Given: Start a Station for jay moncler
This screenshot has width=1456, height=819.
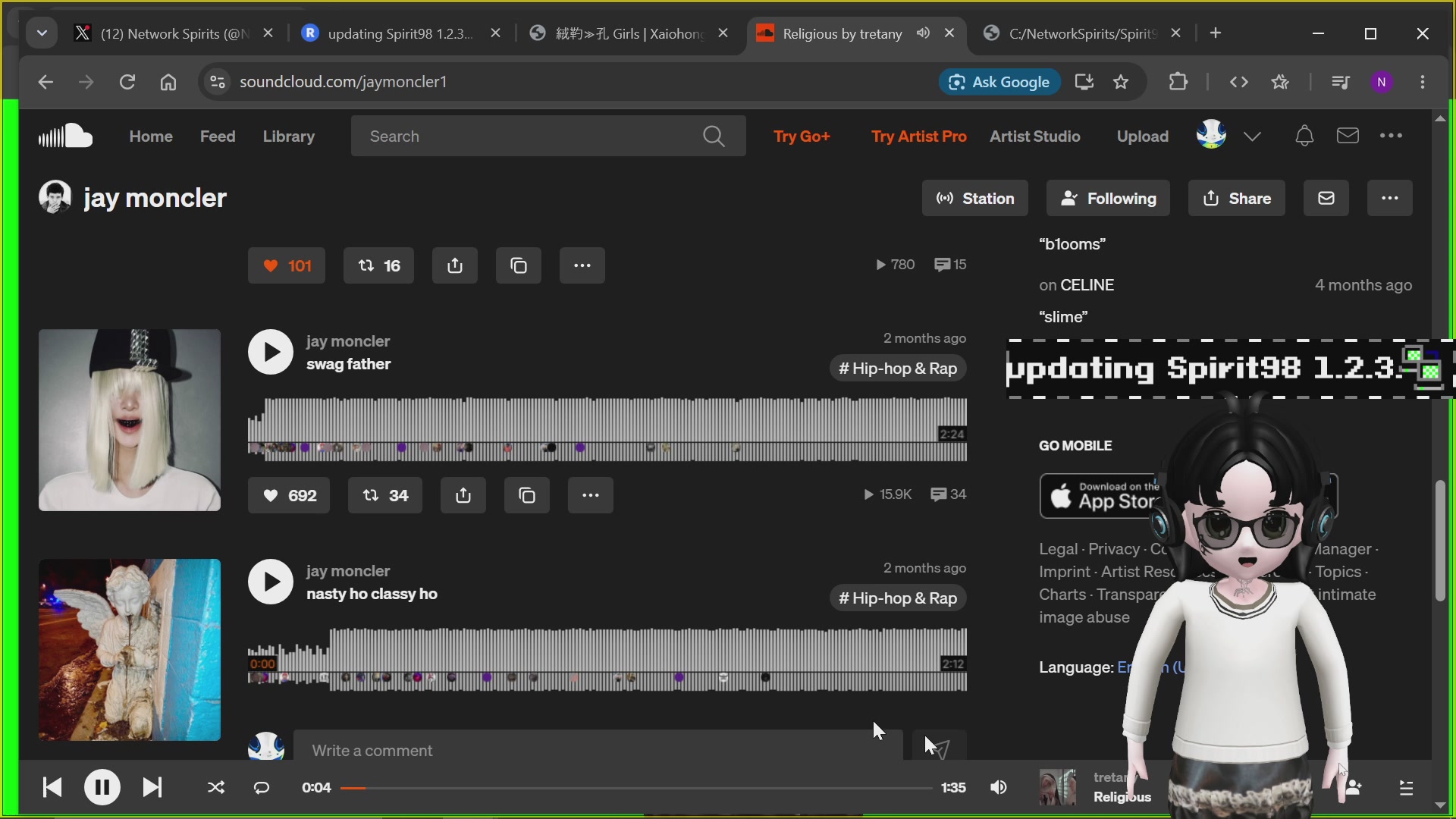Looking at the screenshot, I should (974, 198).
